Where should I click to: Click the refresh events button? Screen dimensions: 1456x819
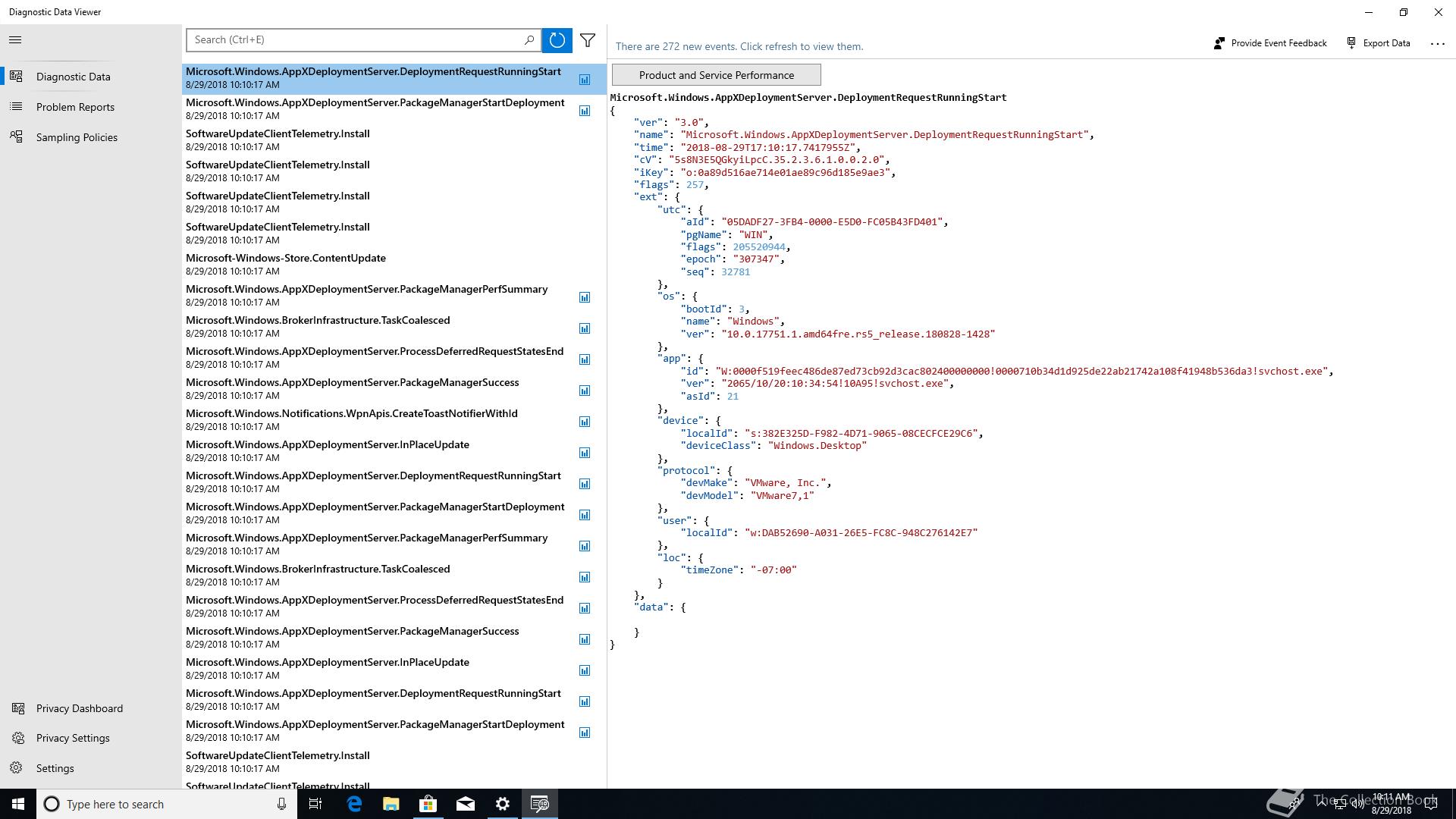click(557, 40)
